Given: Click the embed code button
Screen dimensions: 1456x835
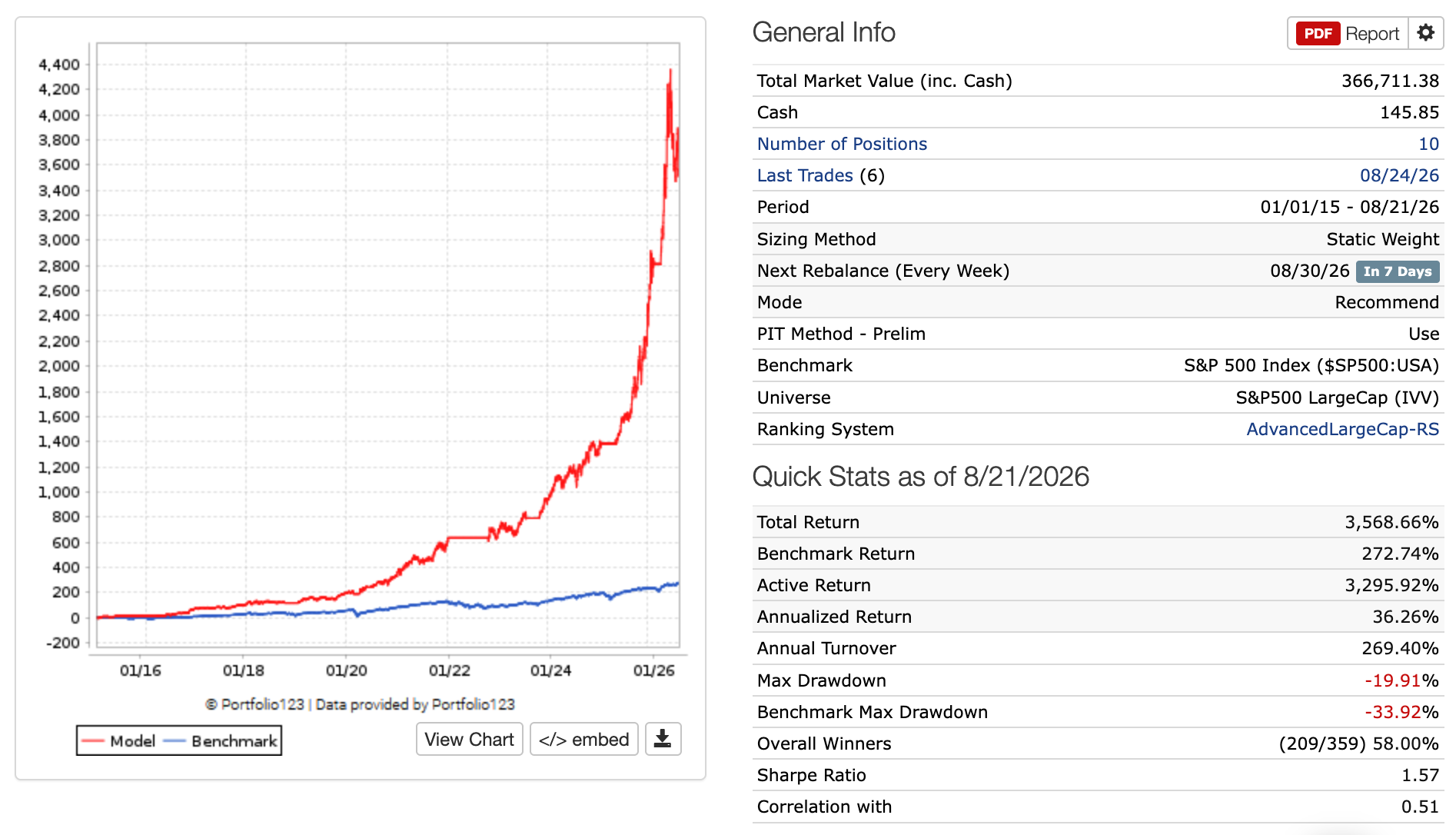Looking at the screenshot, I should coord(584,739).
